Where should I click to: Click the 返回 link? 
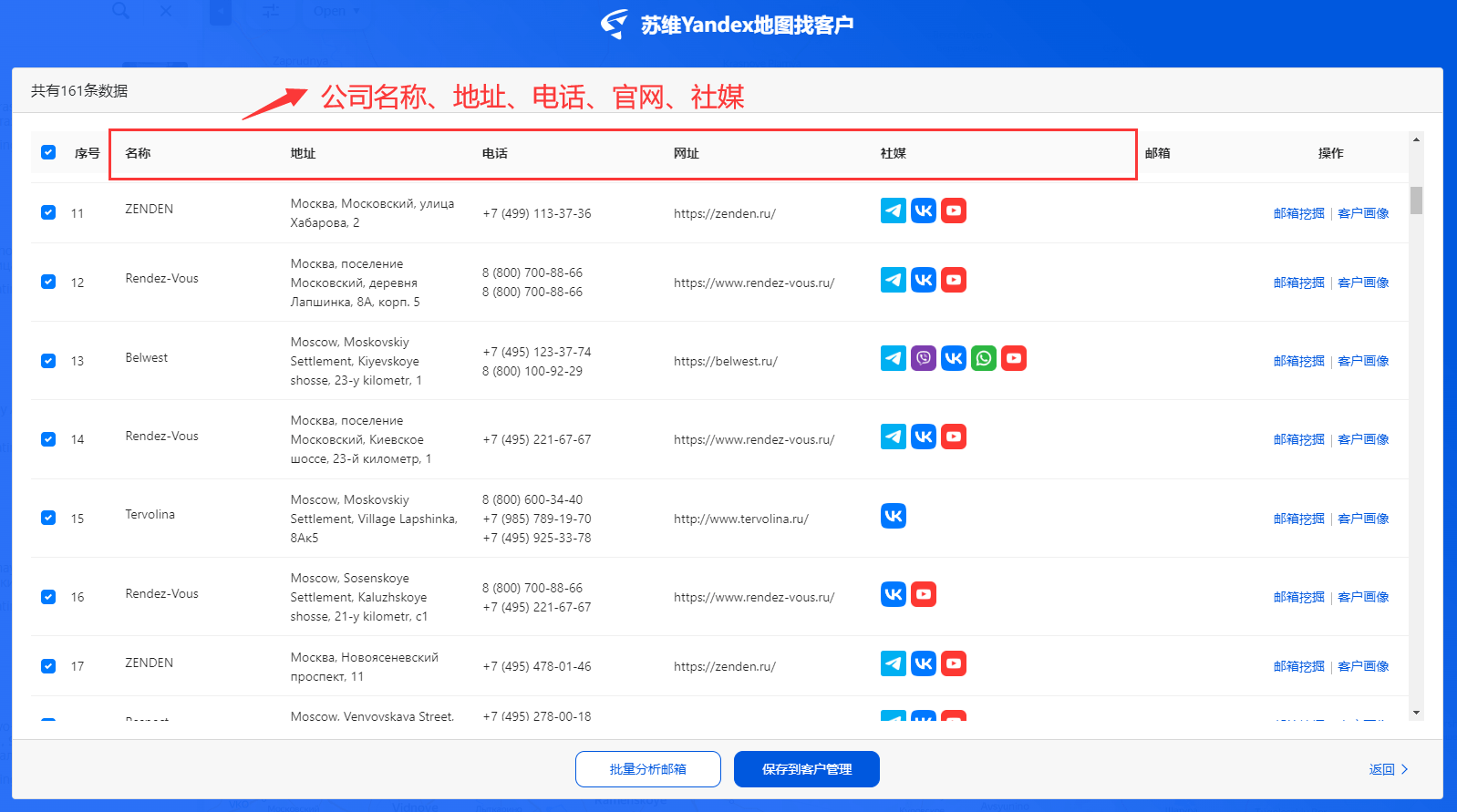click(x=1389, y=769)
